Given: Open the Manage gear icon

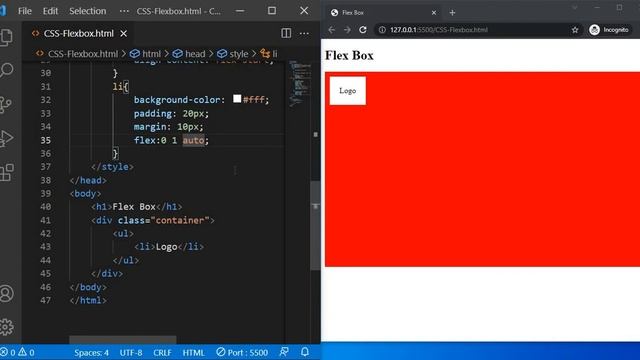Looking at the screenshot, I should coord(6,327).
